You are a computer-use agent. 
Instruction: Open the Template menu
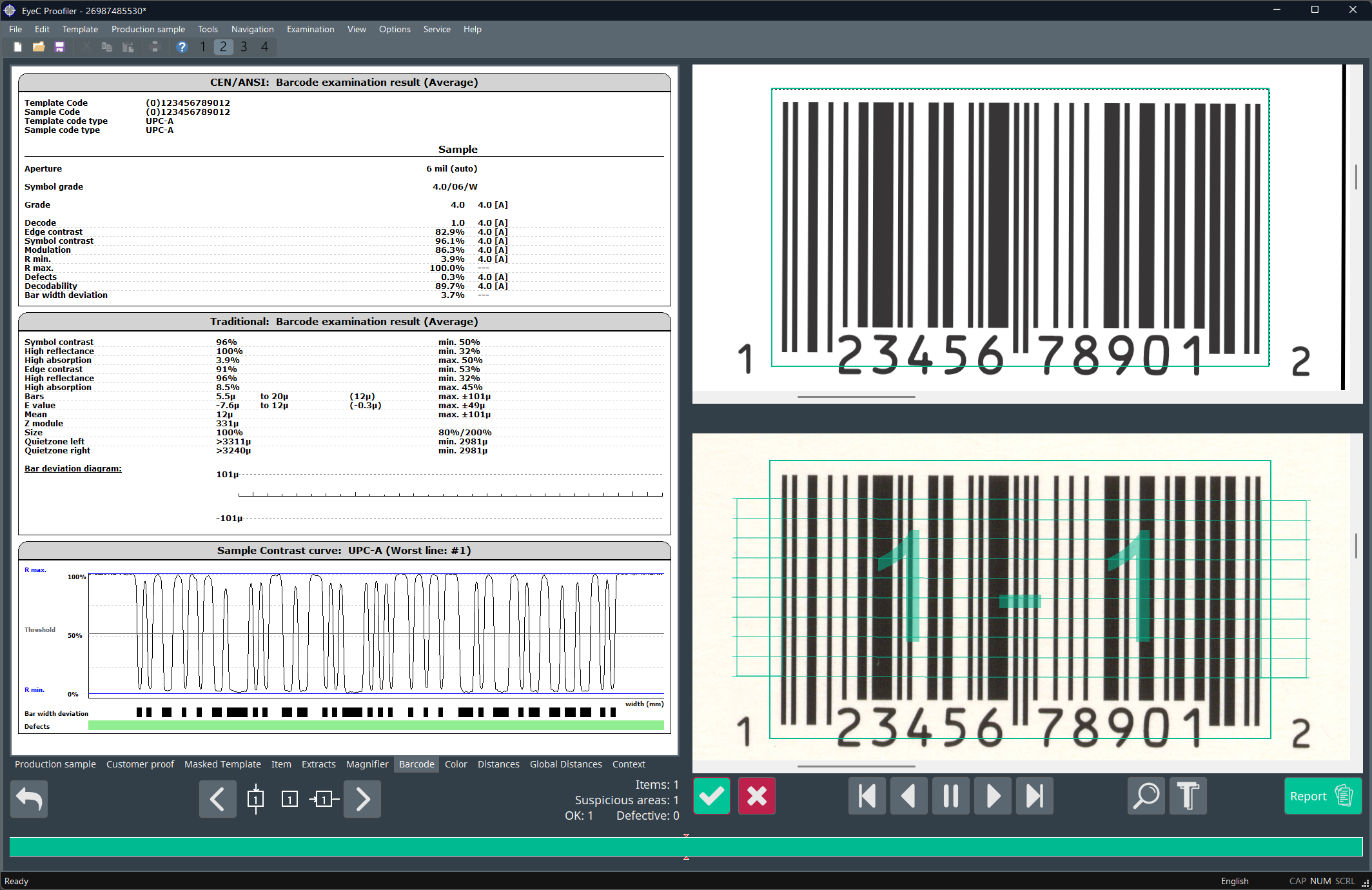[x=80, y=29]
